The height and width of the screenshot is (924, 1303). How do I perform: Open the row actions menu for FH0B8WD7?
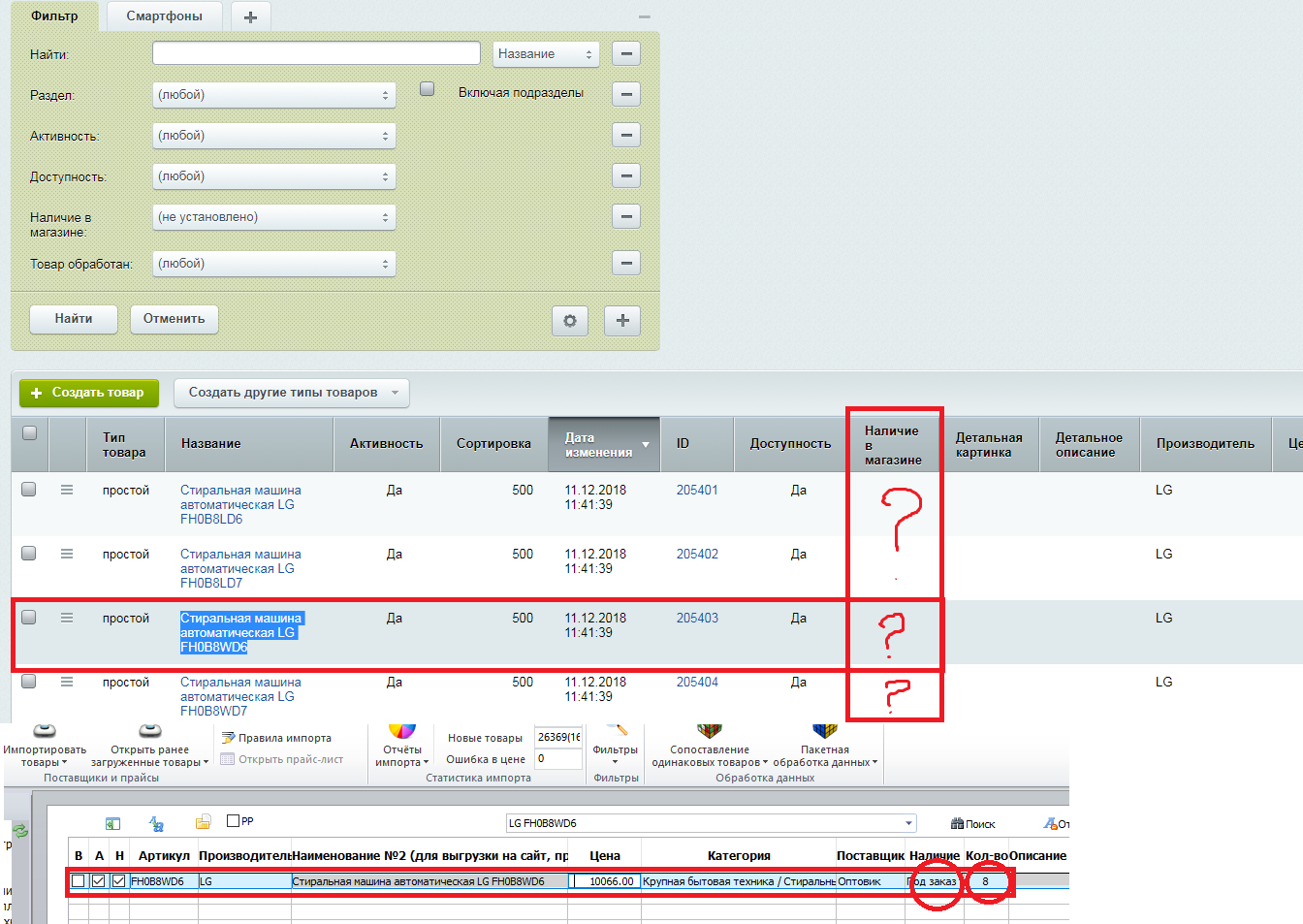[67, 682]
